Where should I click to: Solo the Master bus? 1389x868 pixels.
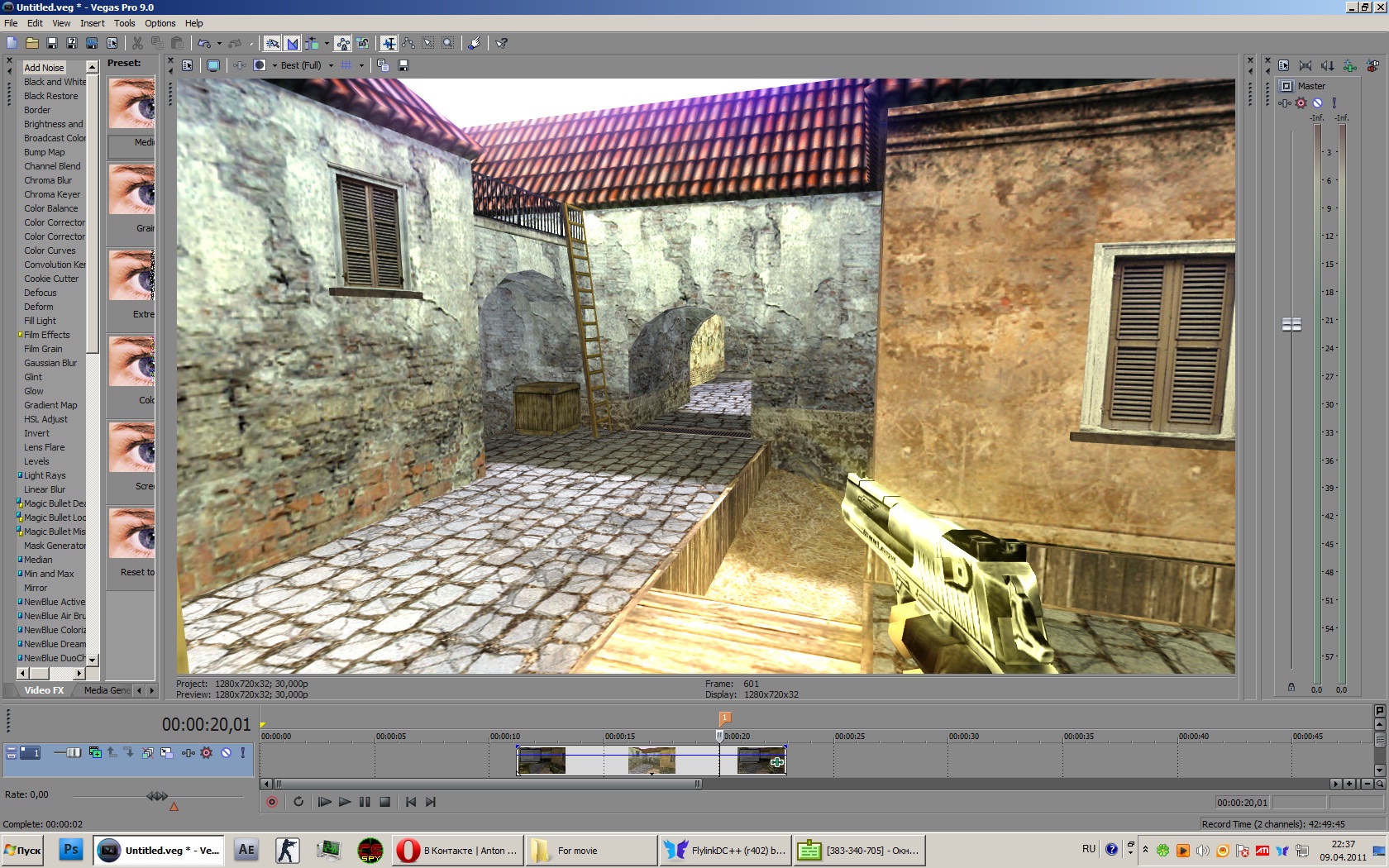pyautogui.click(x=1334, y=103)
